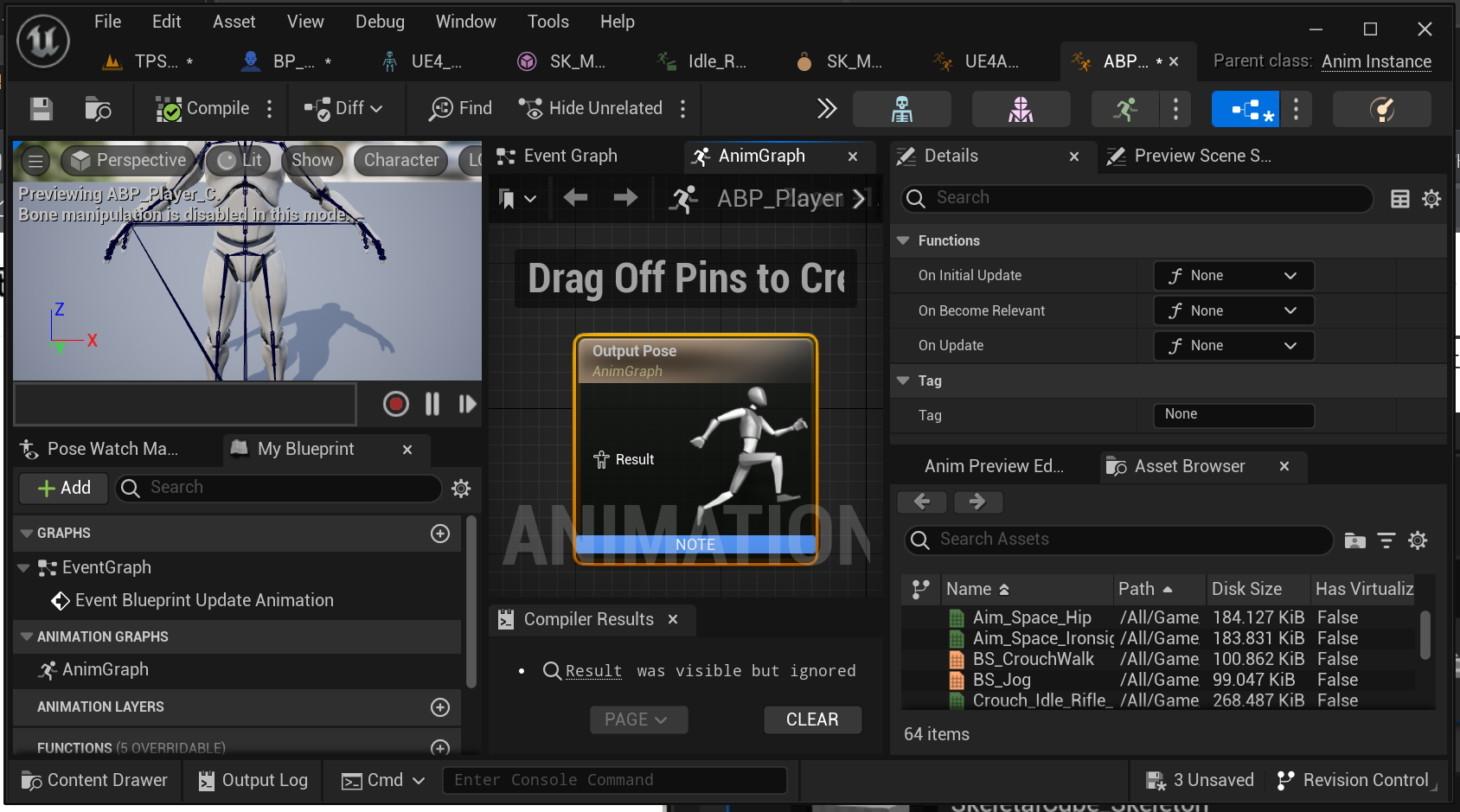Collapse the ANIMATION GRAPHS section
Screen dimensions: 1460x812
(27, 637)
